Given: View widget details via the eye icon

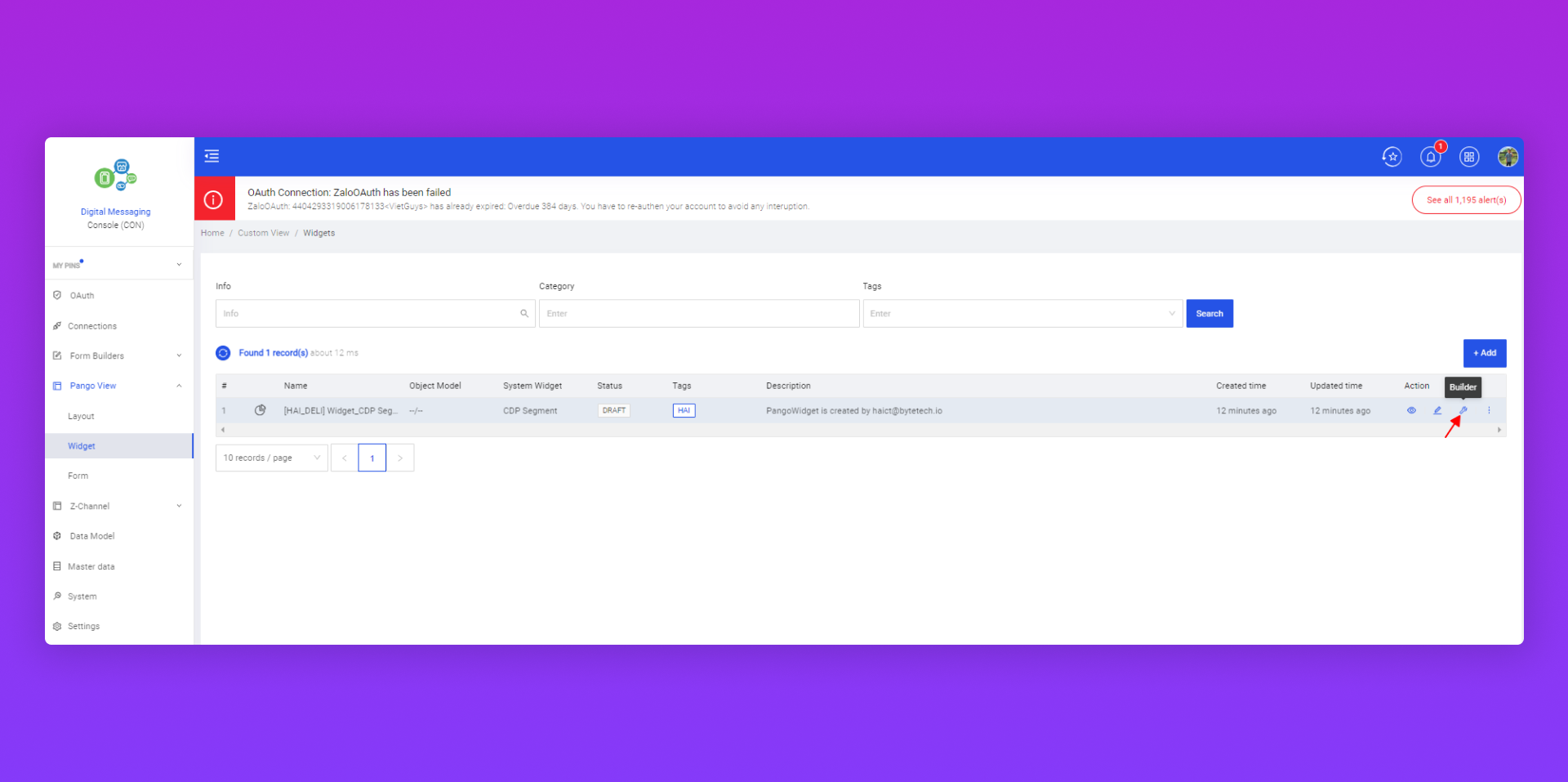Looking at the screenshot, I should coord(1411,410).
